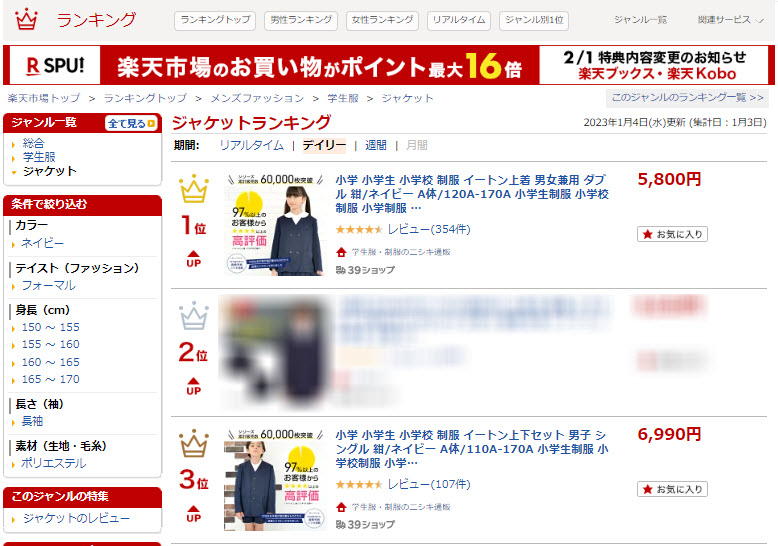778x546 pixels.
Task: Open このジャンルのランキング一覧 link
Action: (x=687, y=97)
